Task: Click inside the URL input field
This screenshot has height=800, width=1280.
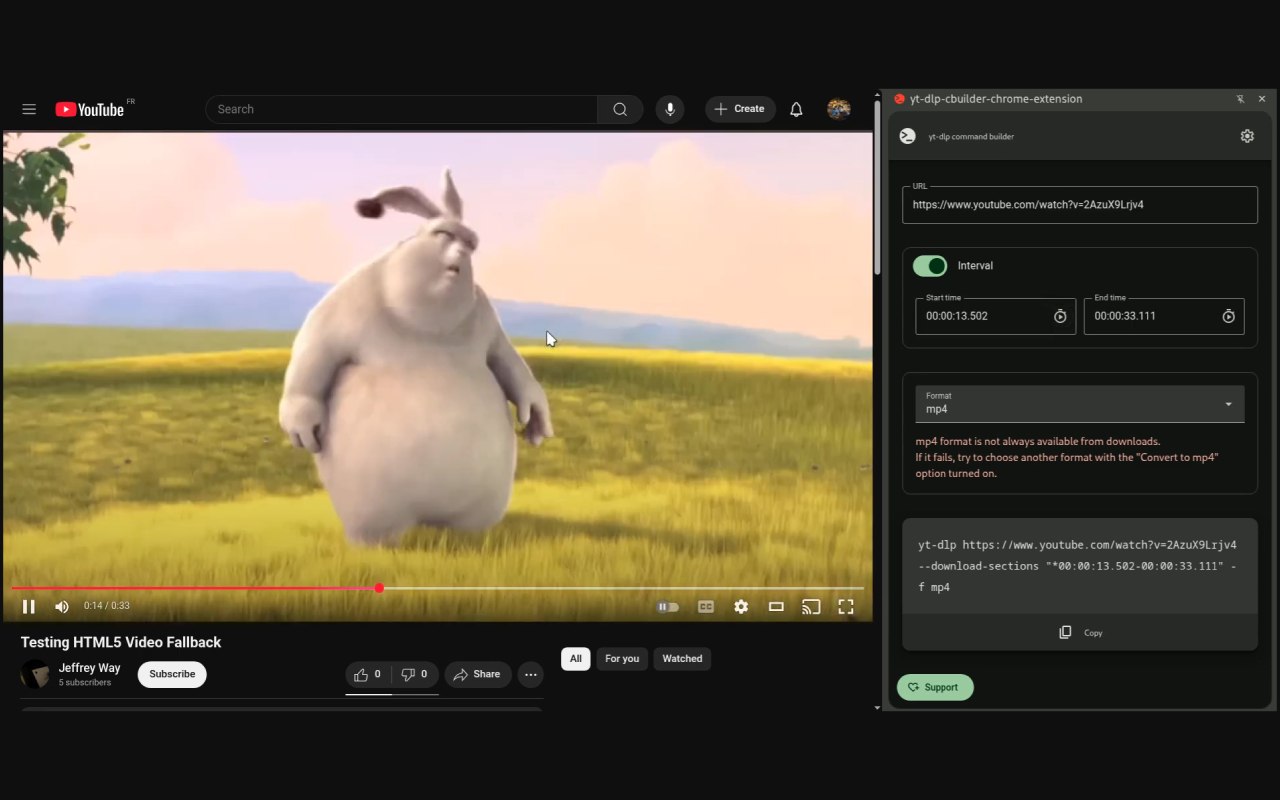Action: (x=1080, y=205)
